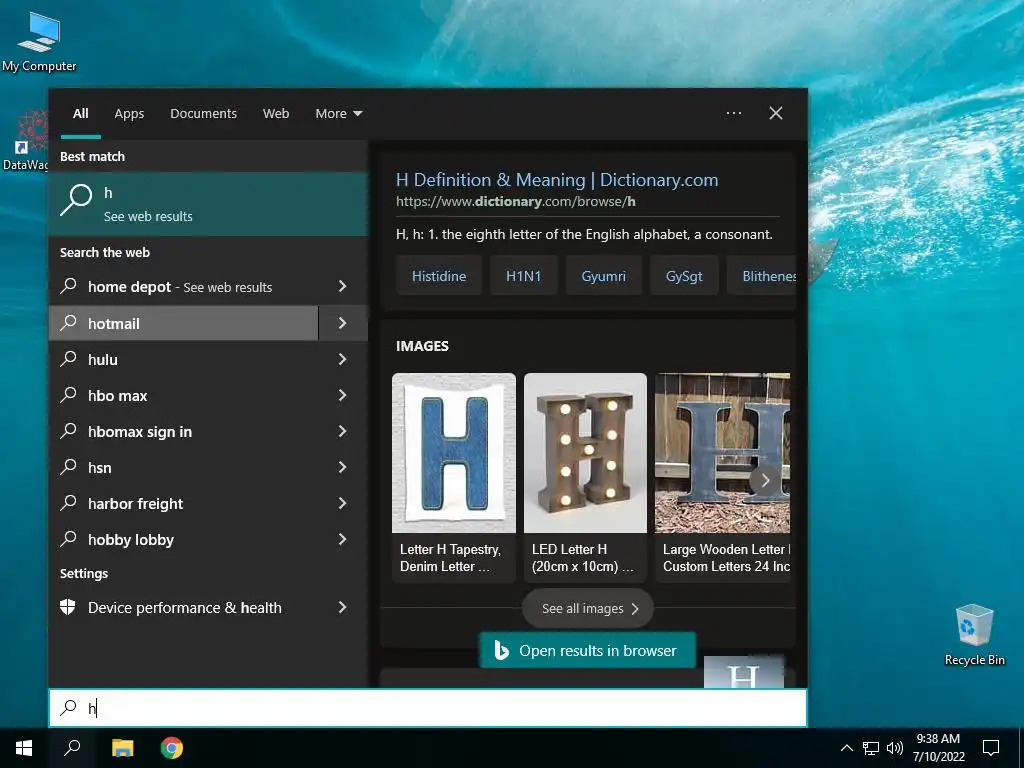The image size is (1024, 768).
Task: Expand the hbomax sign in arrow
Action: point(343,431)
